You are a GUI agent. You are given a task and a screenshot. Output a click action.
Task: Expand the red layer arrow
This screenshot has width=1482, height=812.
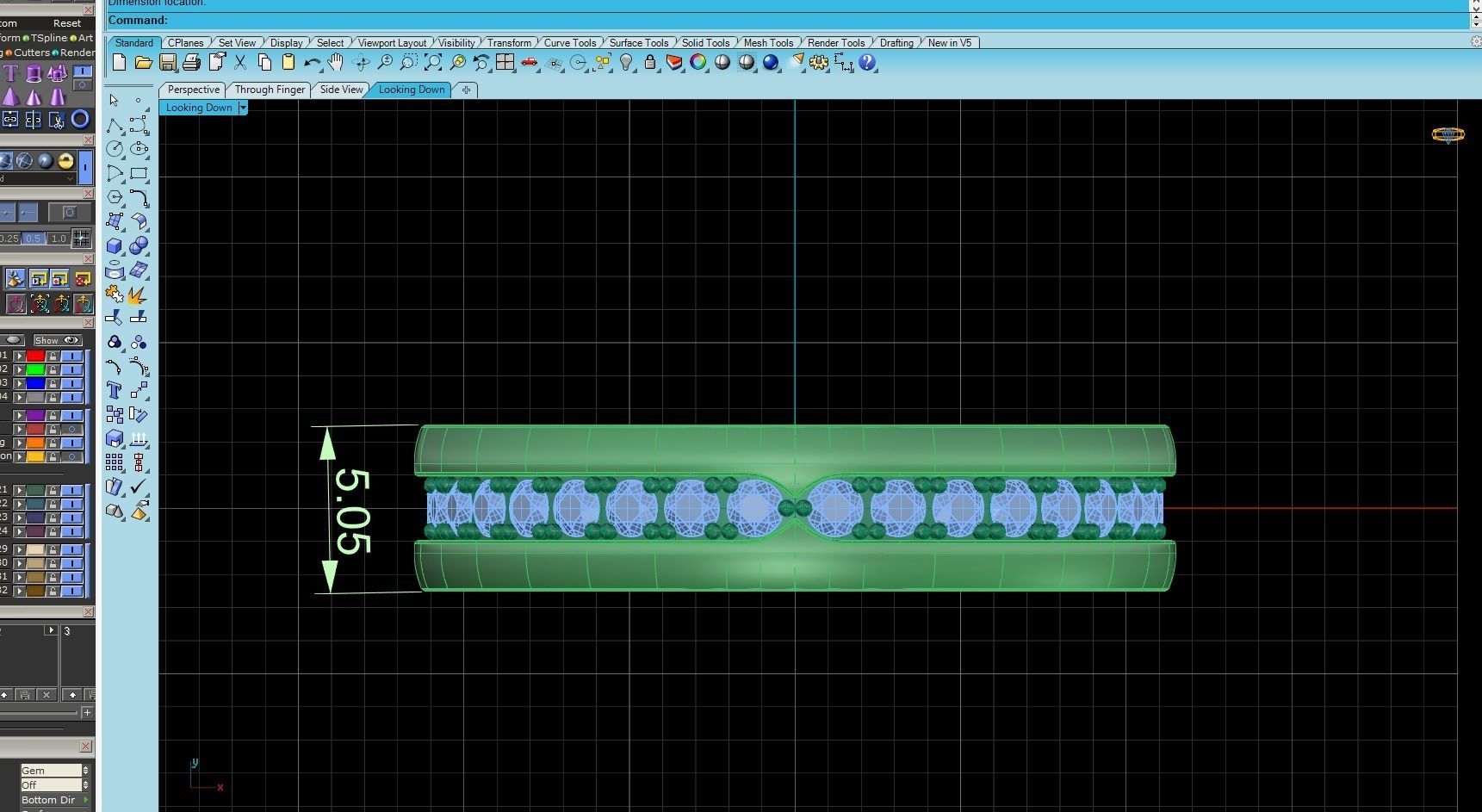click(x=19, y=356)
